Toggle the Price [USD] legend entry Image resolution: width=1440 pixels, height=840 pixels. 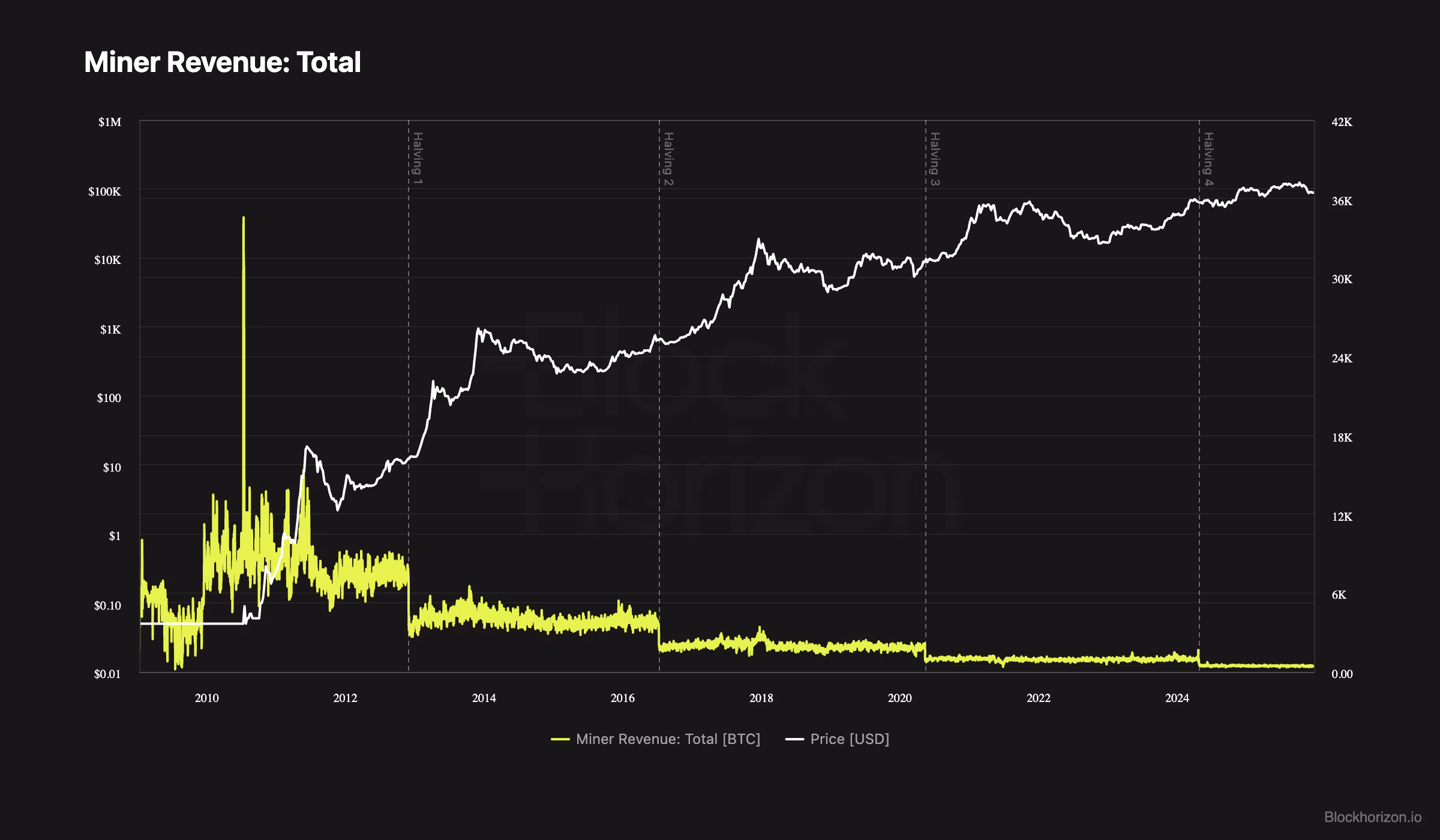click(849, 739)
